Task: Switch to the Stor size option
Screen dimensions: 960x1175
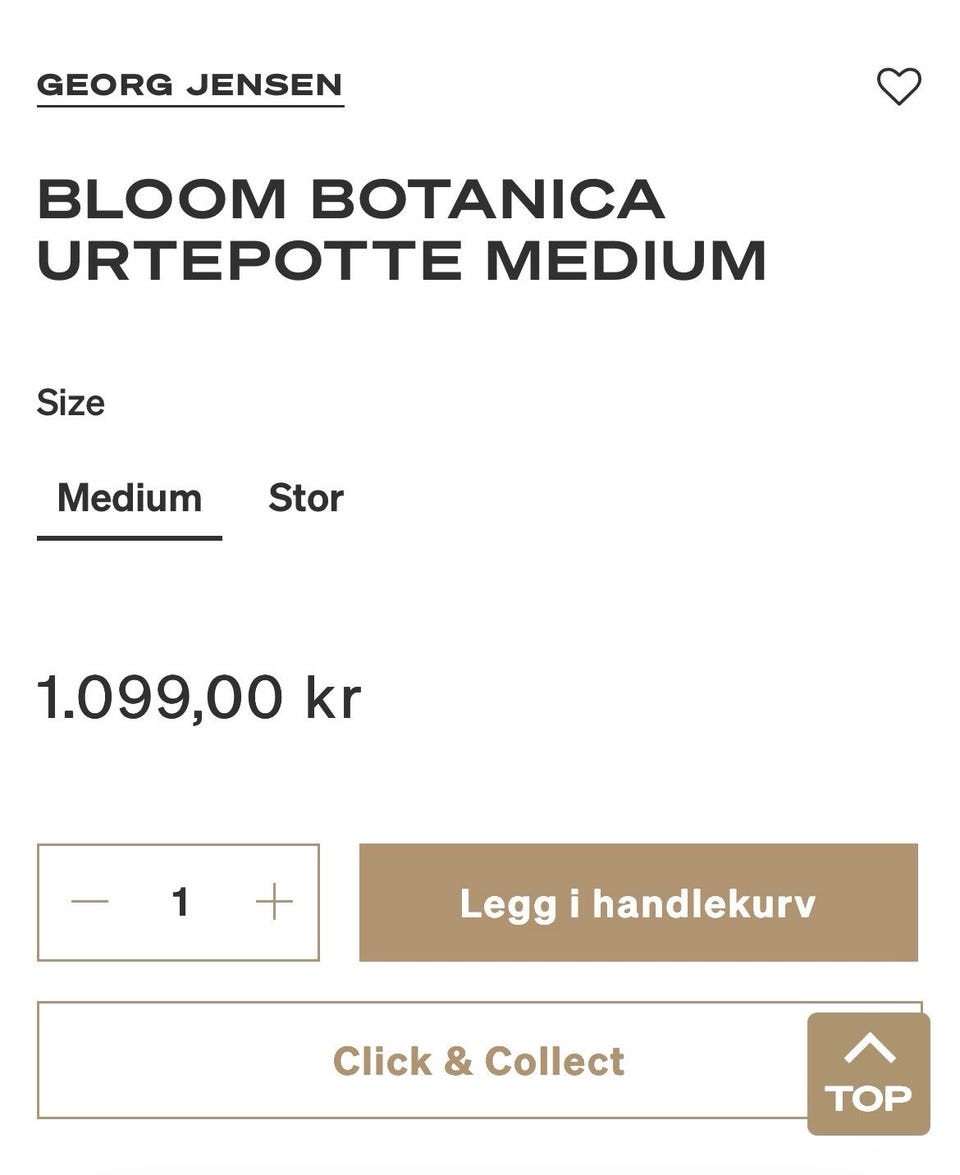Action: (306, 498)
